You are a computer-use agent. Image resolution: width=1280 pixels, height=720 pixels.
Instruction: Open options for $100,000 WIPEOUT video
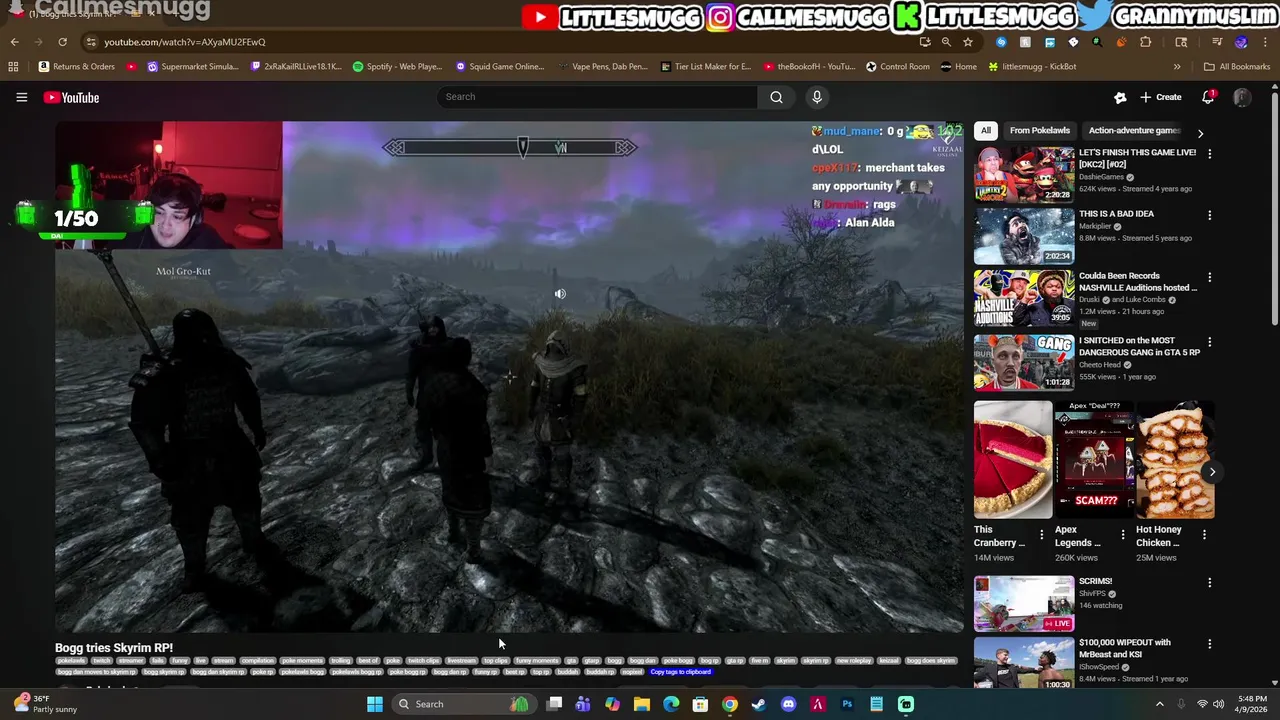(1209, 644)
